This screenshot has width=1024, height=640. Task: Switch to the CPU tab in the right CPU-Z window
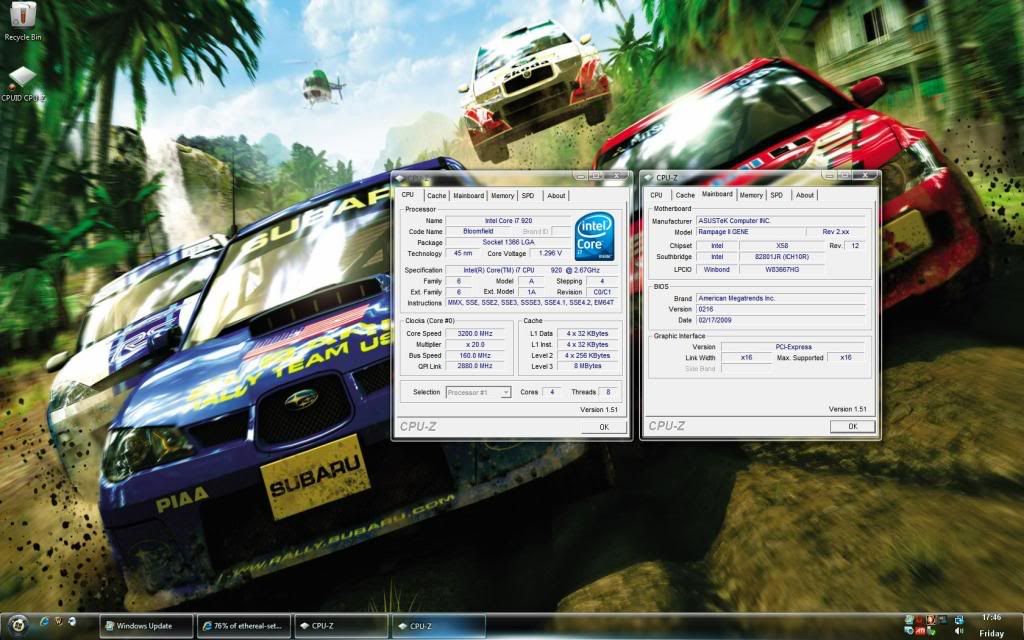tap(656, 195)
